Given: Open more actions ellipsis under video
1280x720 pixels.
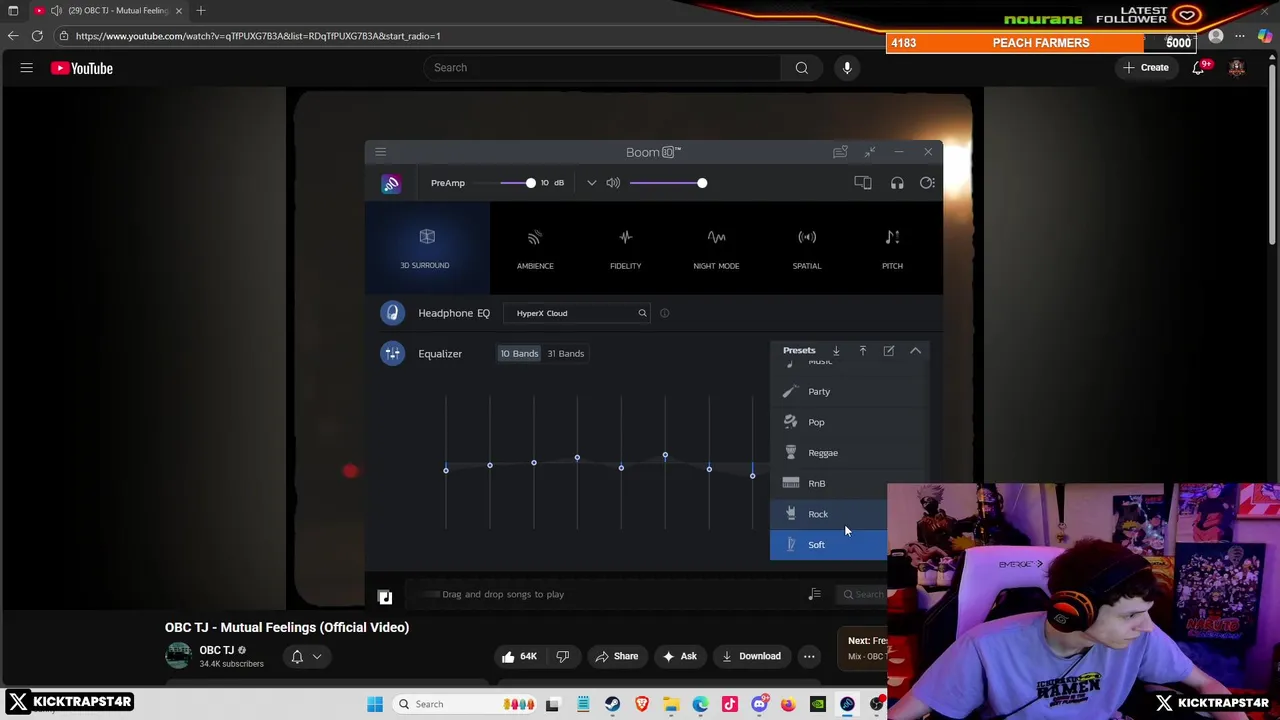Looking at the screenshot, I should (x=809, y=657).
